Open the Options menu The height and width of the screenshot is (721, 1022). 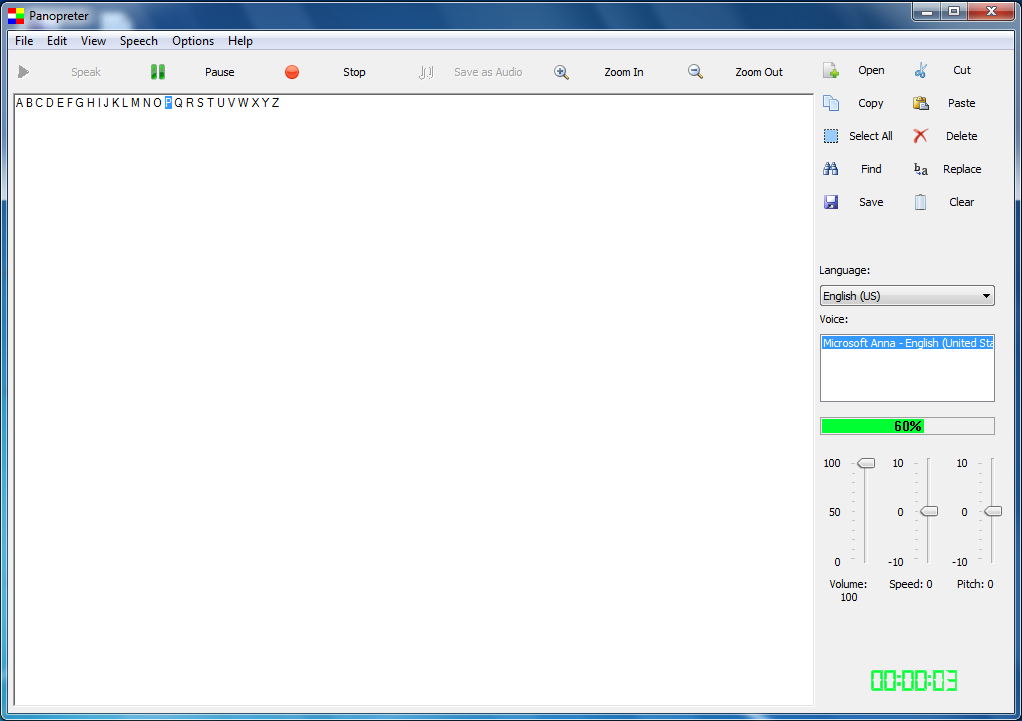192,41
